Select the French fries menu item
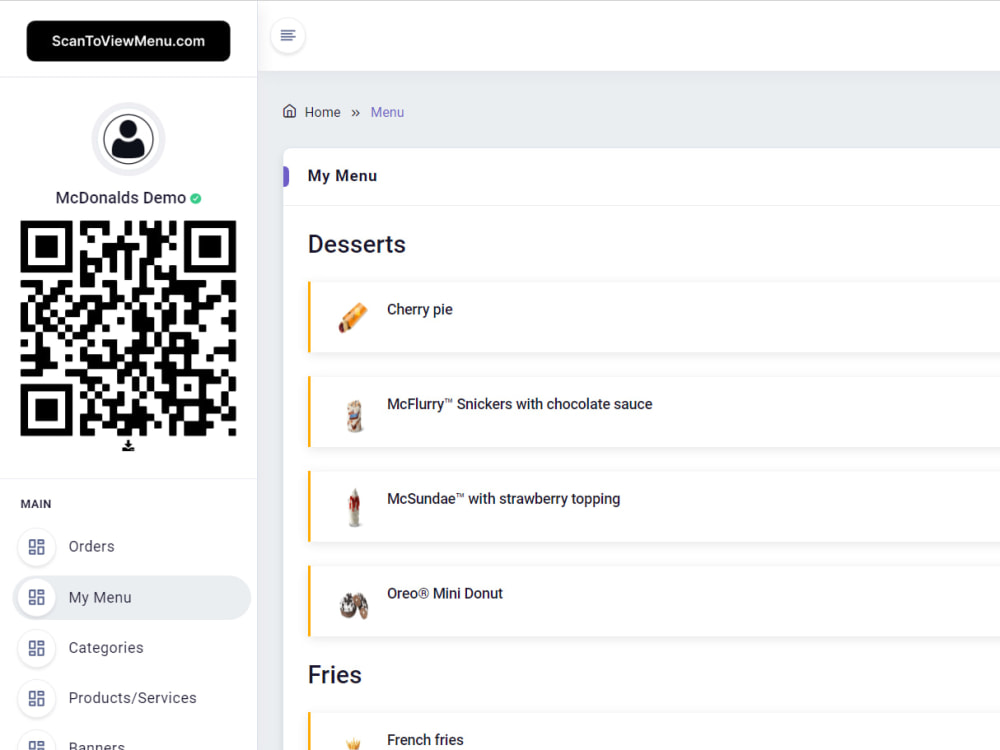 point(654,732)
